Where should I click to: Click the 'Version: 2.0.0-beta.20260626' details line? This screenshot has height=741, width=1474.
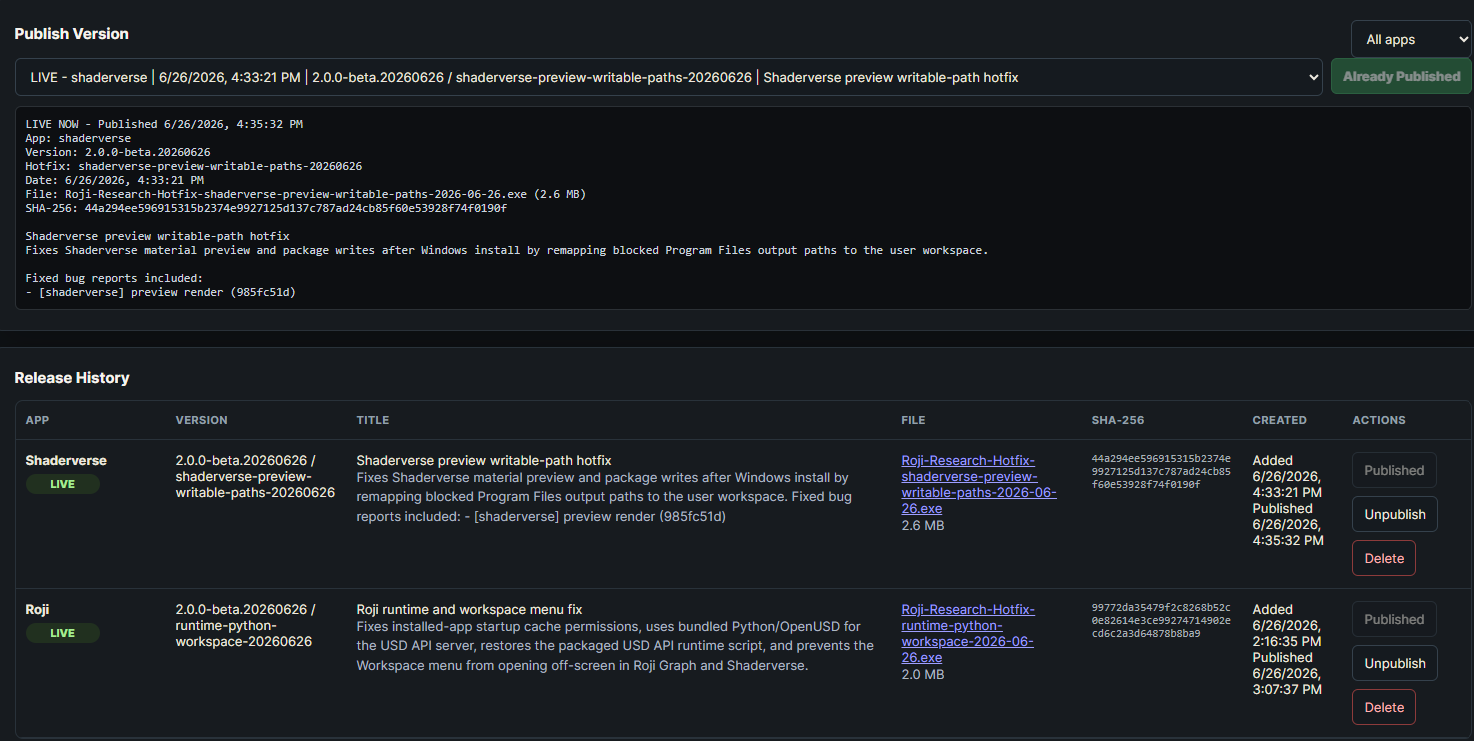coord(118,152)
